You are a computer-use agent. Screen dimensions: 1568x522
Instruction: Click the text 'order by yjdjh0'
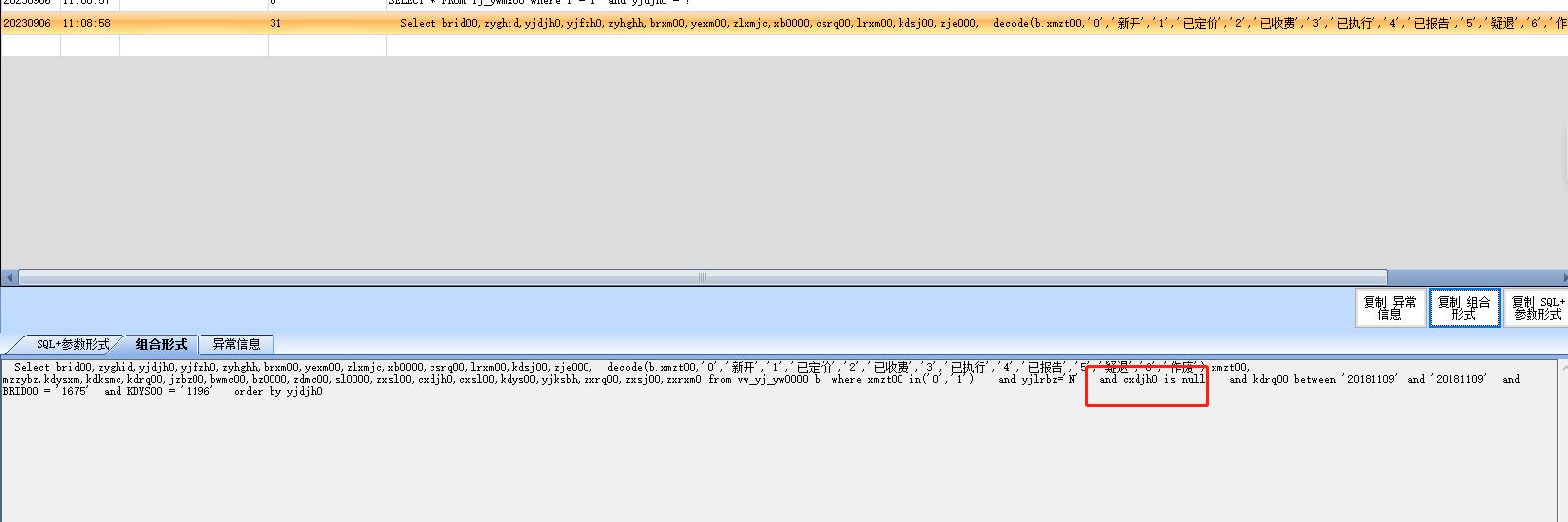[x=278, y=392]
